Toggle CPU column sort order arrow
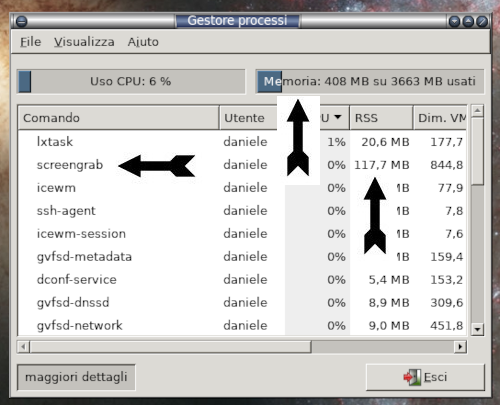 click(338, 117)
